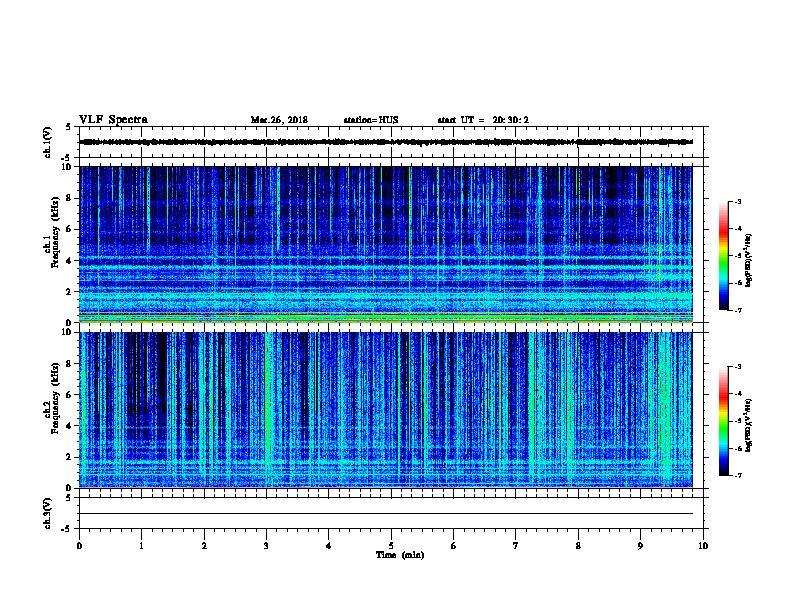Click time axis tick label "0"
792x612 pixels.
click(79, 546)
